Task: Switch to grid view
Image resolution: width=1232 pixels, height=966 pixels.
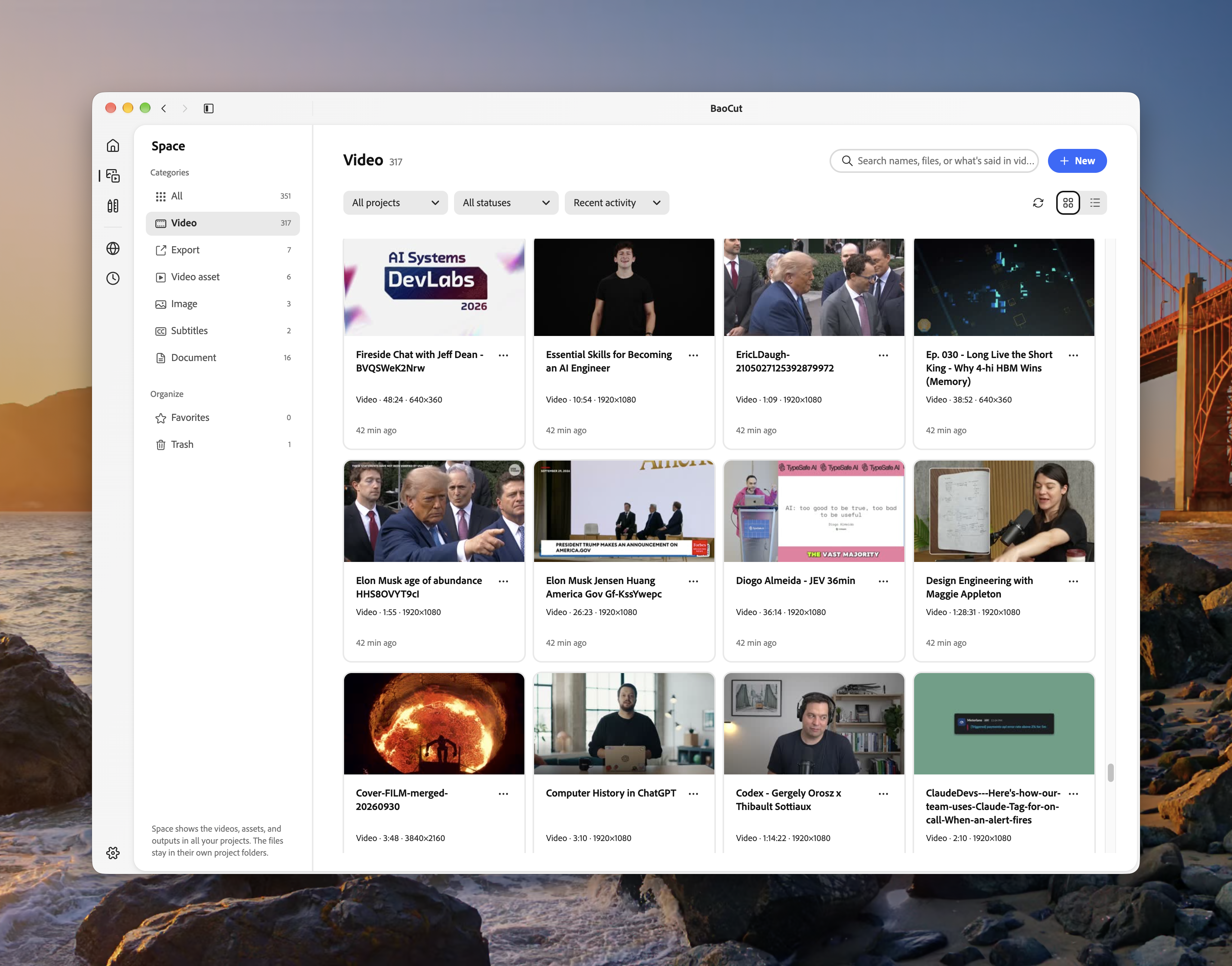Action: pos(1068,202)
